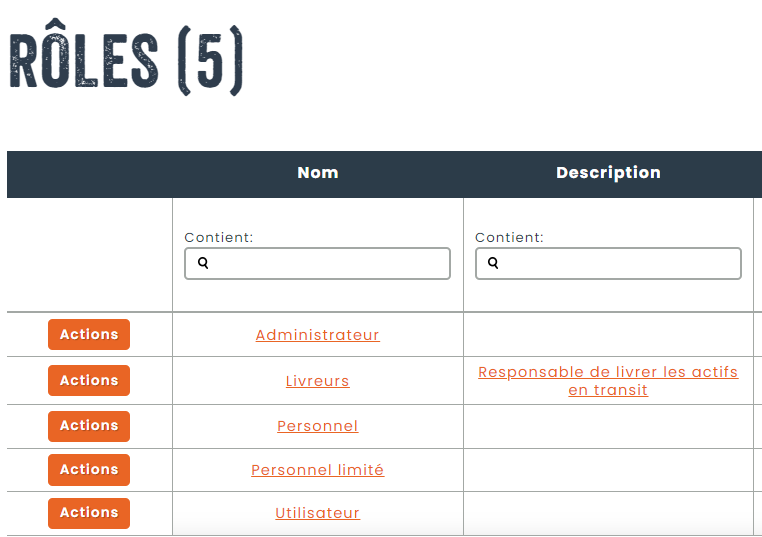The height and width of the screenshot is (537, 762).
Task: Focus the Description filter text field
Action: [x=618, y=263]
